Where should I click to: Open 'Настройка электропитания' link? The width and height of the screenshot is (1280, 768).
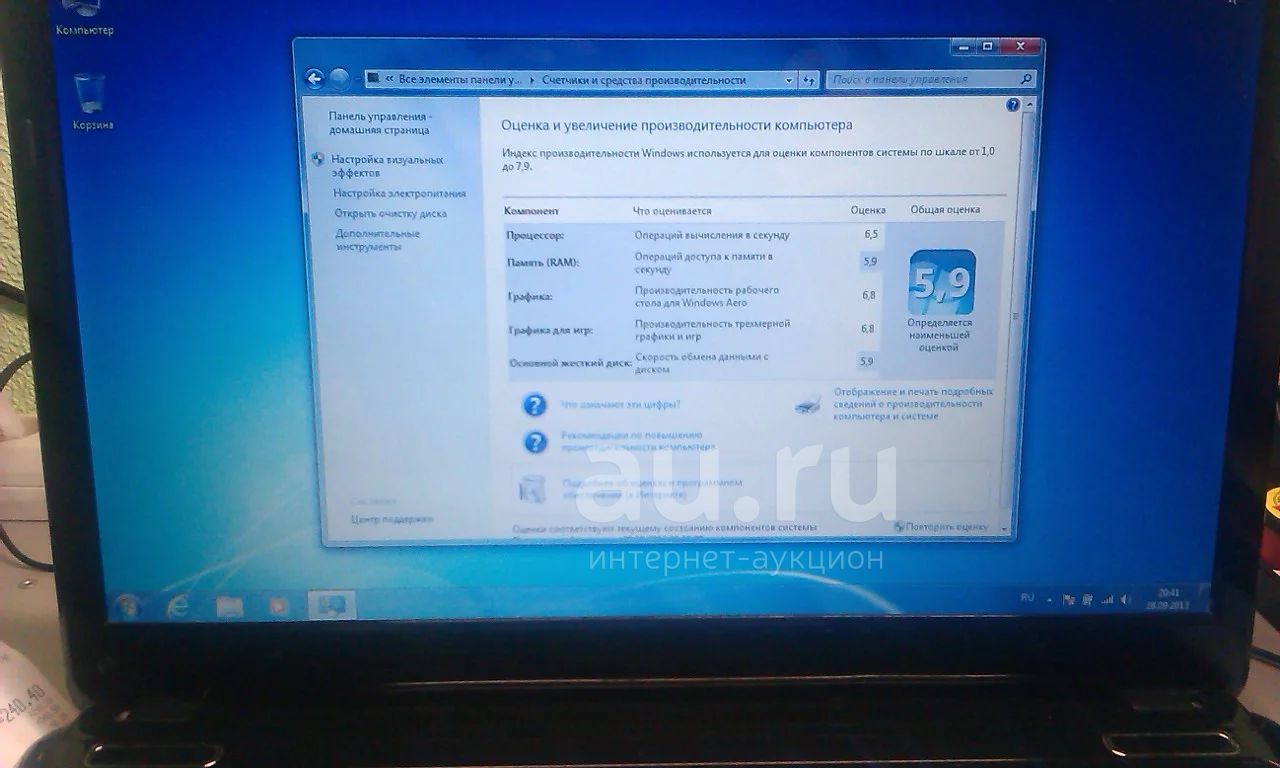(x=400, y=193)
